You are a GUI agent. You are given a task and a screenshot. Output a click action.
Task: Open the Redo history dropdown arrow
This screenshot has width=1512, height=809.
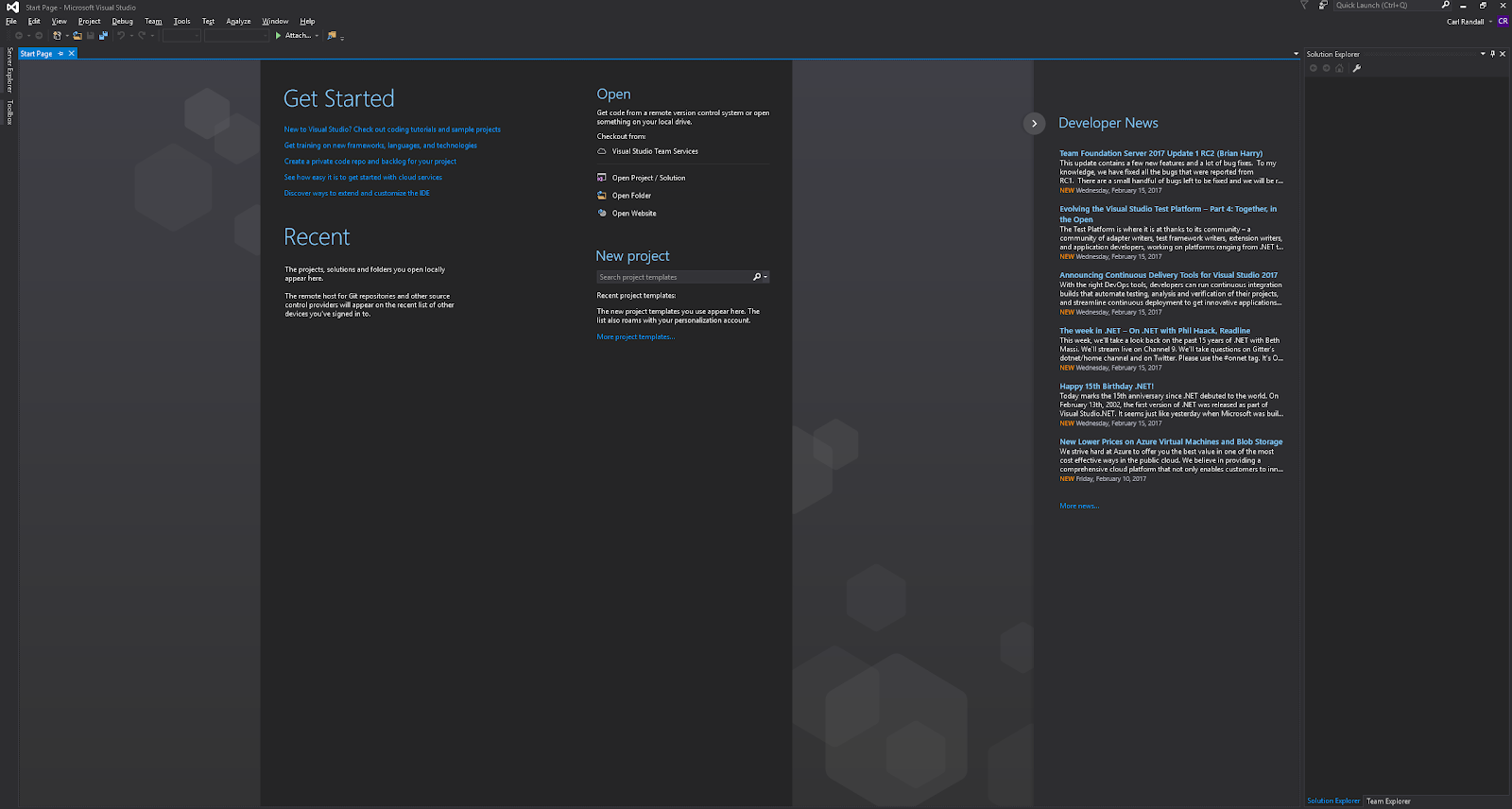click(151, 36)
